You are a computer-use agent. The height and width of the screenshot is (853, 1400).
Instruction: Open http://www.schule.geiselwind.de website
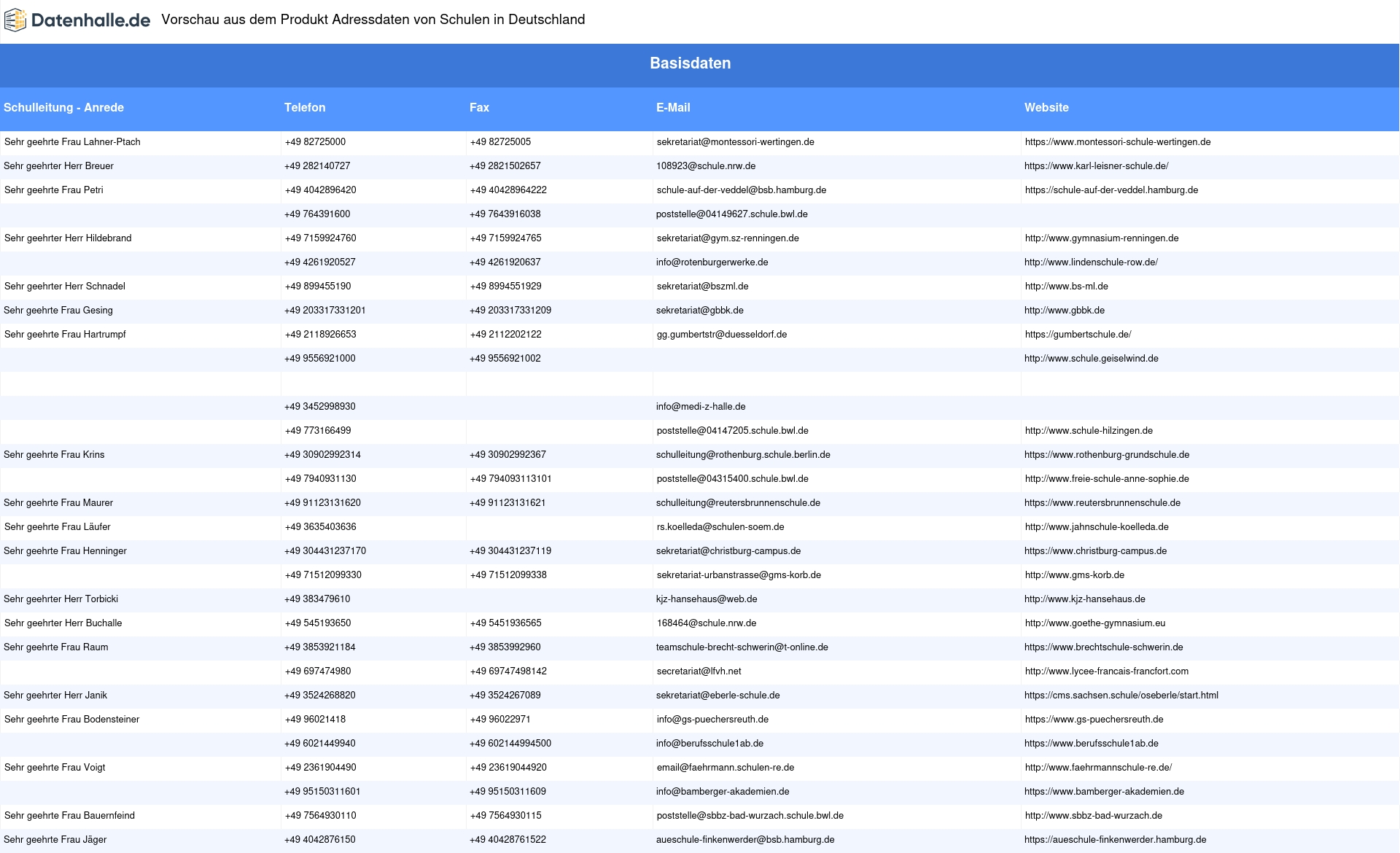click(1092, 359)
